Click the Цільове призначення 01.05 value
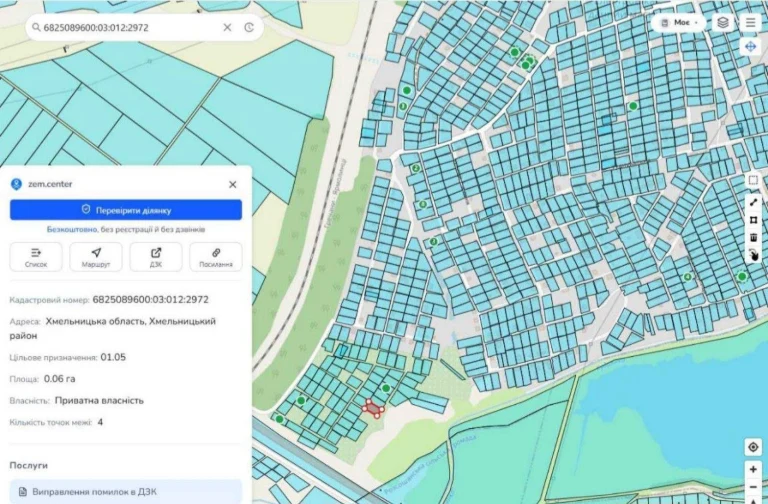This screenshot has height=504, width=768. coord(113,357)
